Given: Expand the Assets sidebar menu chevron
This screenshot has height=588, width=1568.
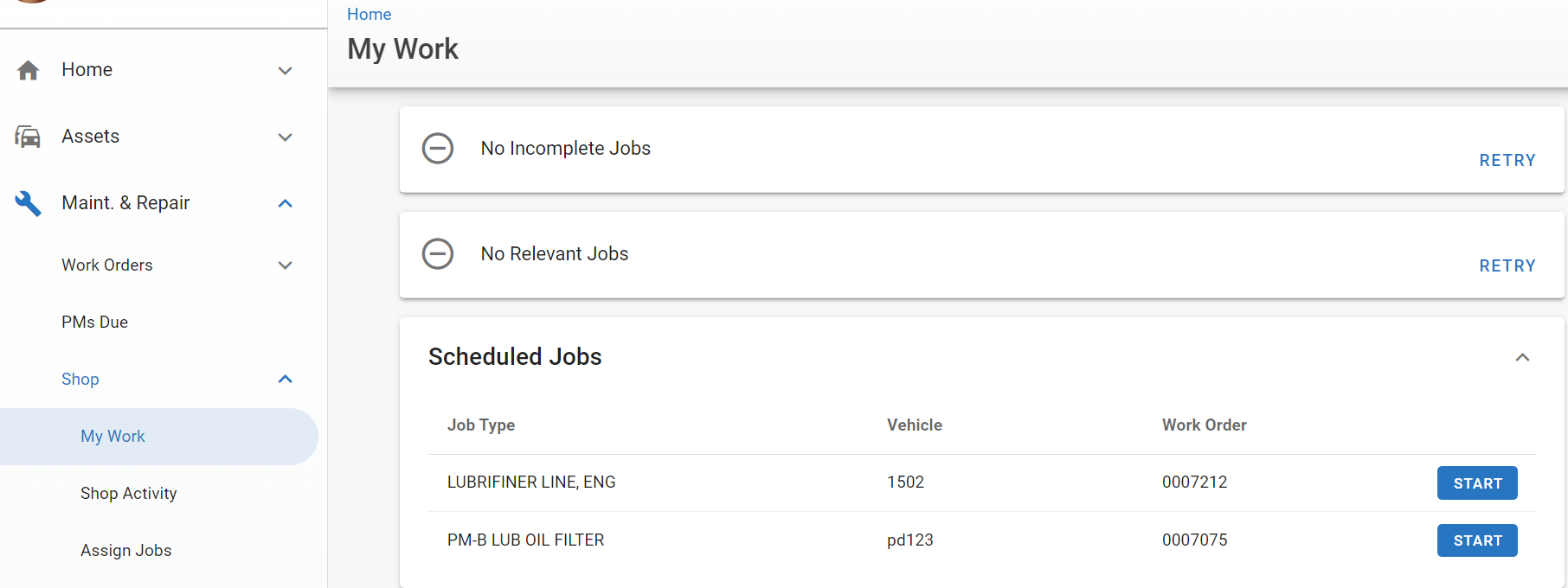Looking at the screenshot, I should (x=285, y=137).
